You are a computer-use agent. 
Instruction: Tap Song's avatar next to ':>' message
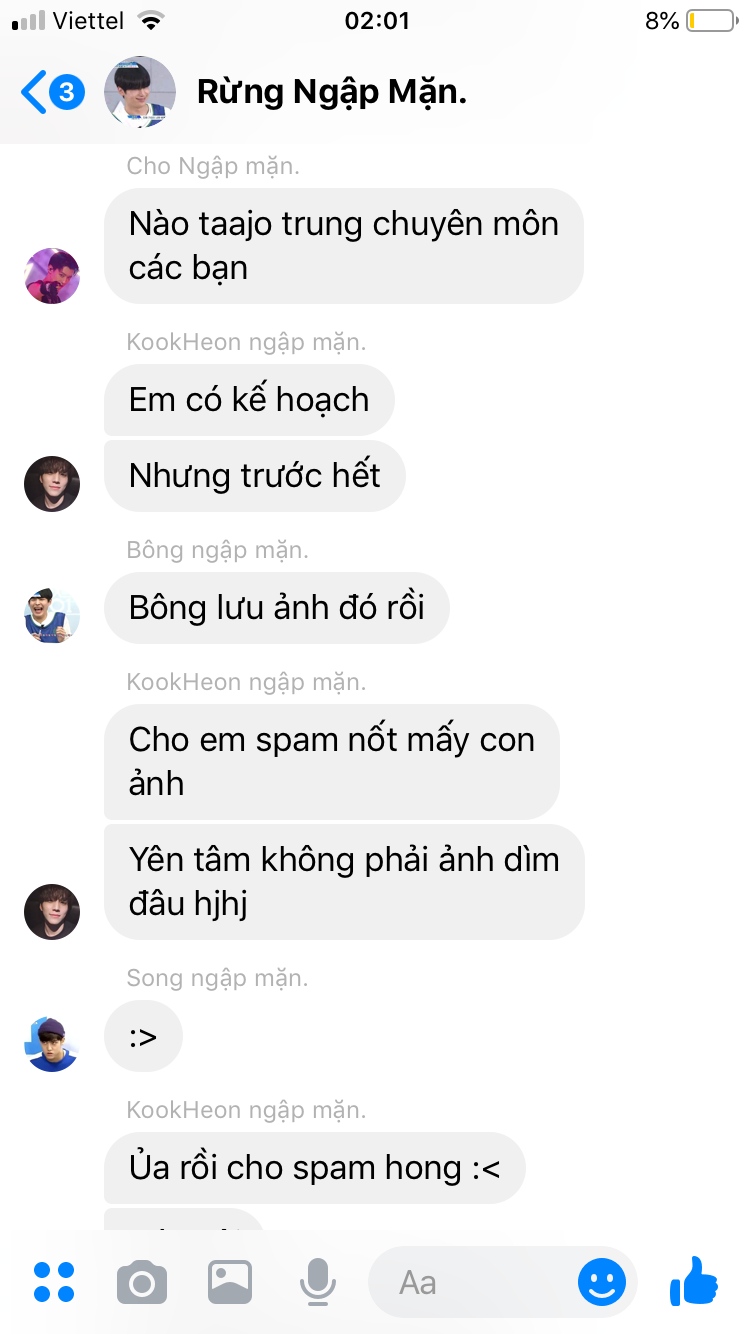click(52, 1044)
